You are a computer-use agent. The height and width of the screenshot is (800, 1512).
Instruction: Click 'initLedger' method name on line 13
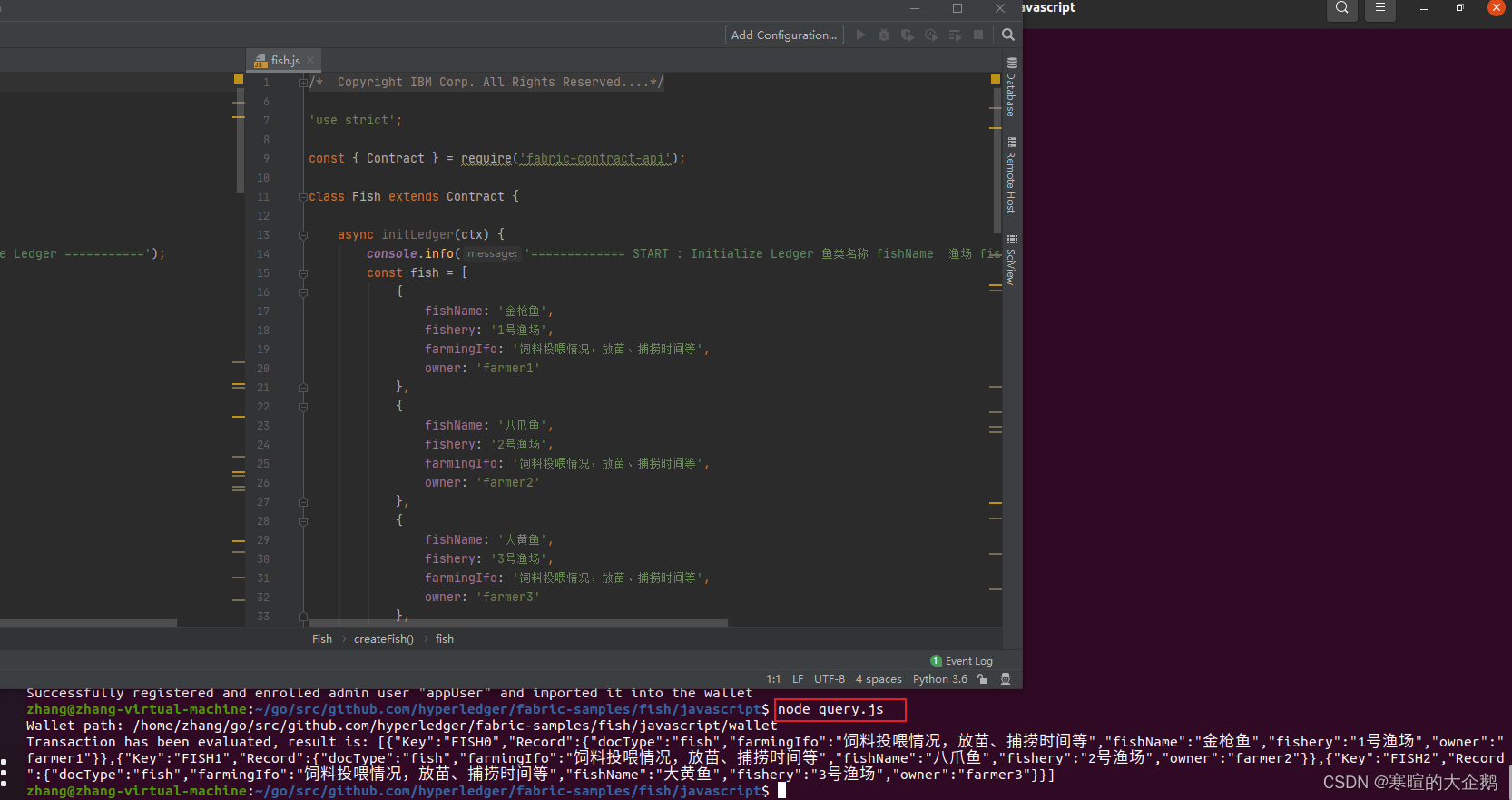pyautogui.click(x=417, y=235)
